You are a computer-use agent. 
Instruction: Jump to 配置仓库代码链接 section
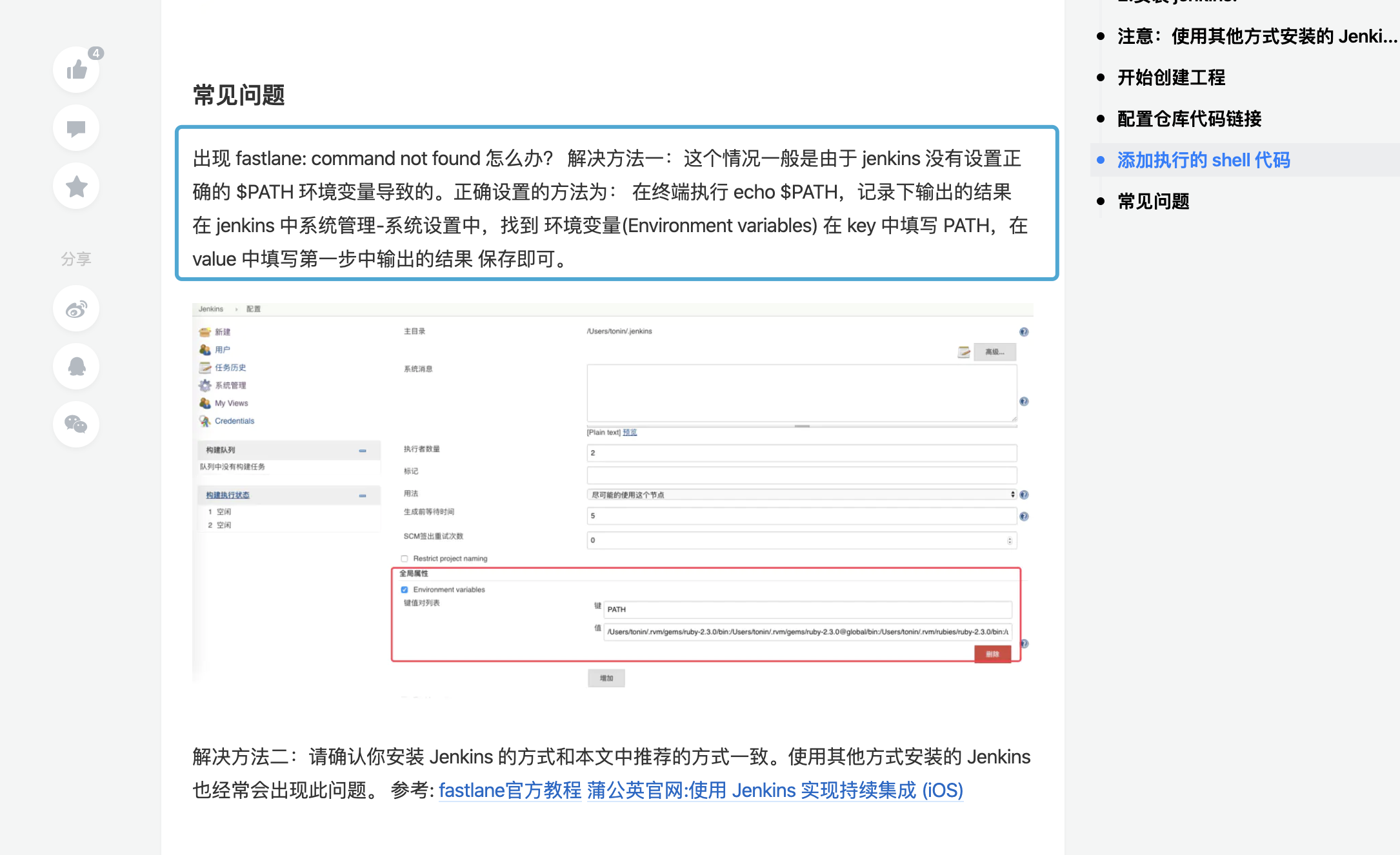(1189, 119)
